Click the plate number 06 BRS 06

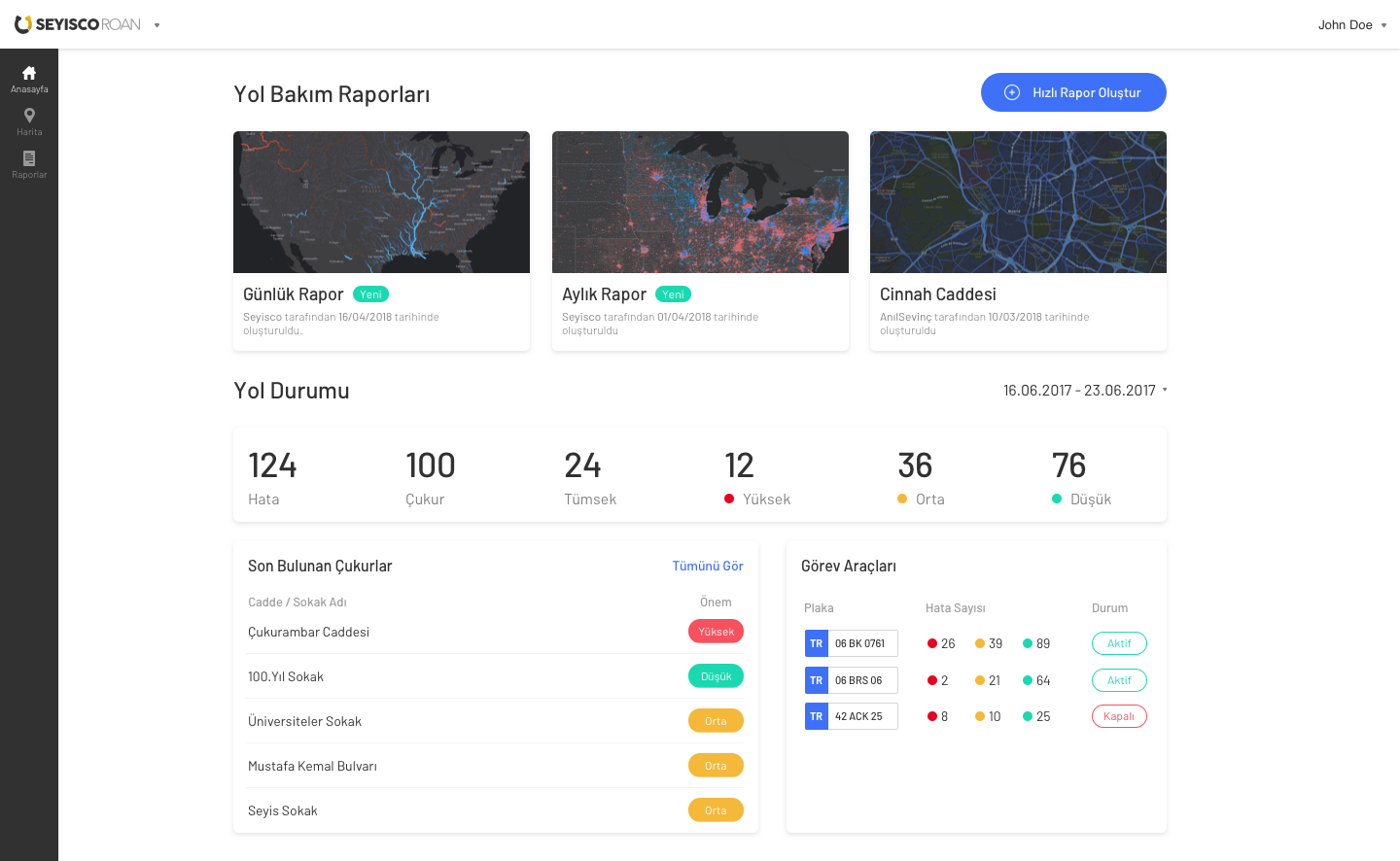[x=858, y=680]
